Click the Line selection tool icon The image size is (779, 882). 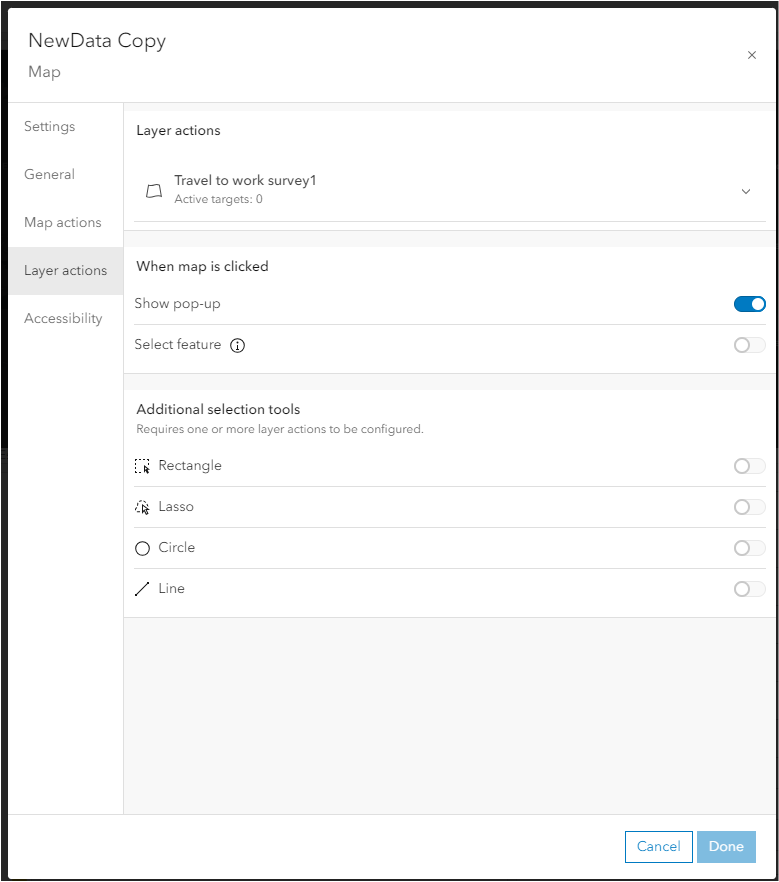click(142, 588)
